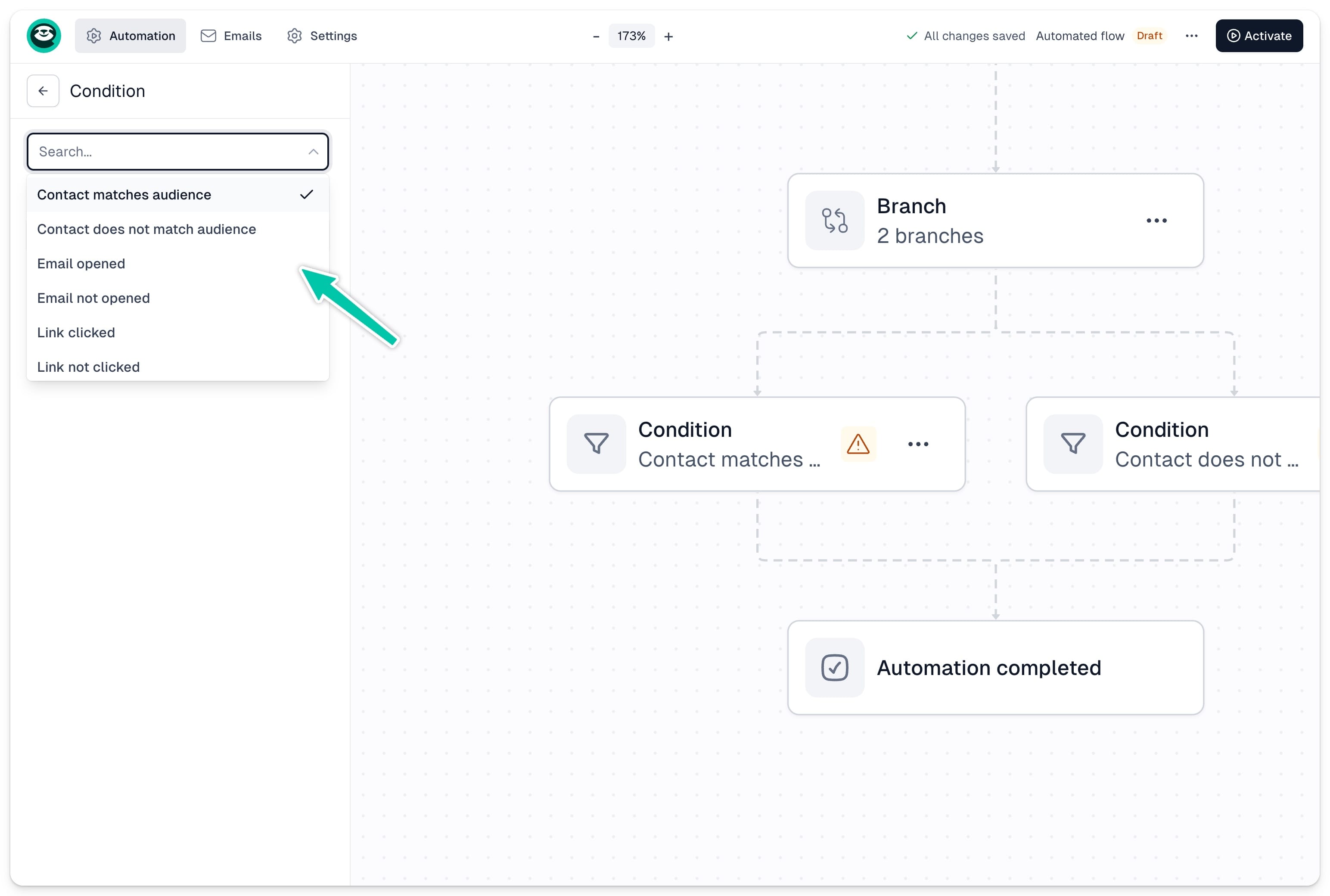Click the gear icon in Automation tab
The height and width of the screenshot is (896, 1330).
(x=94, y=36)
